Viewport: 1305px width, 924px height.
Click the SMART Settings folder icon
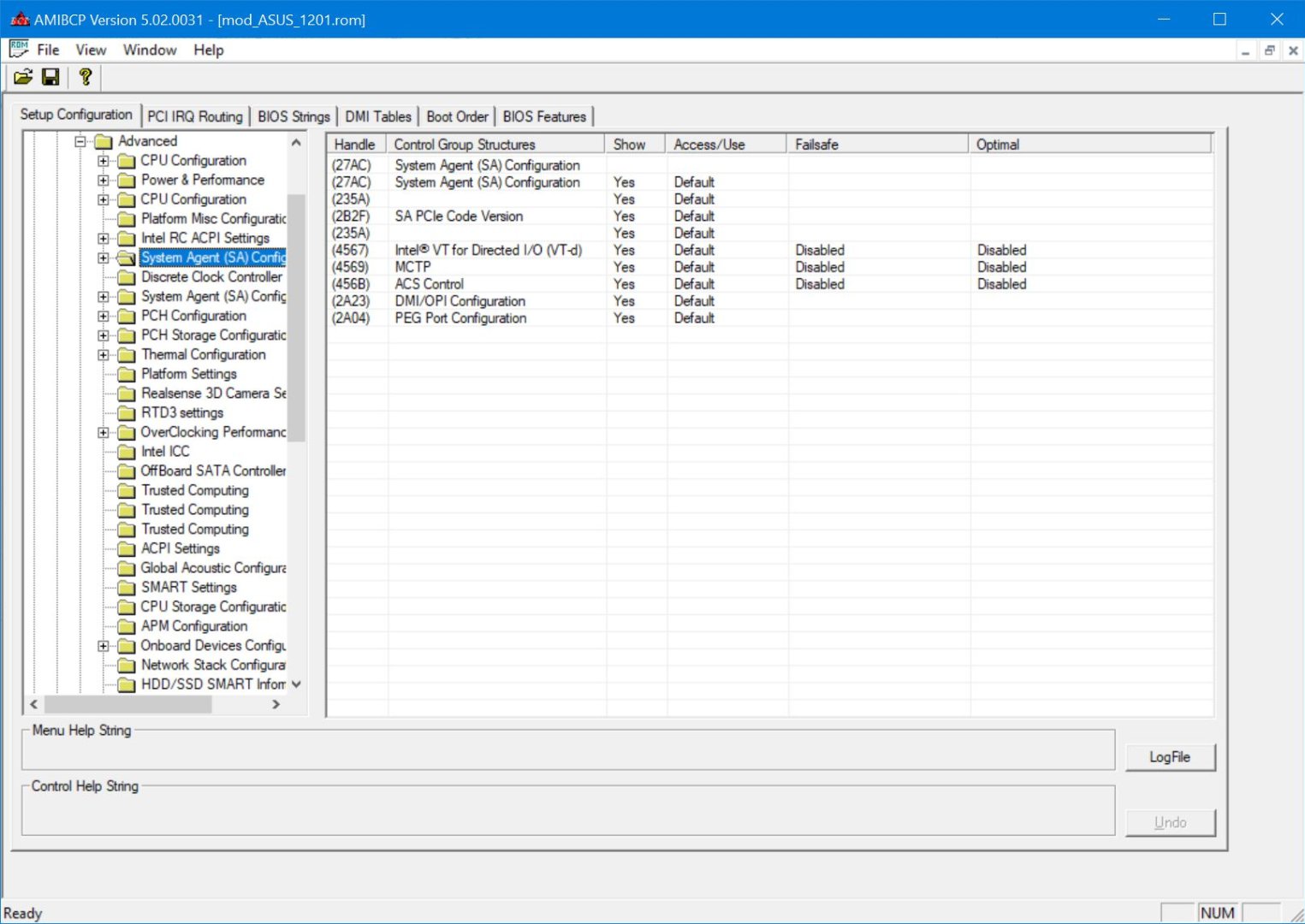[x=127, y=588]
